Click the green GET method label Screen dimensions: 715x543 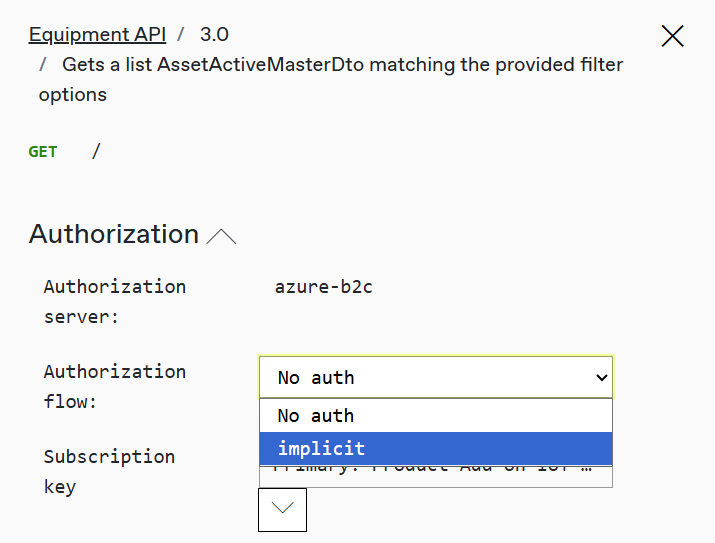tap(43, 152)
